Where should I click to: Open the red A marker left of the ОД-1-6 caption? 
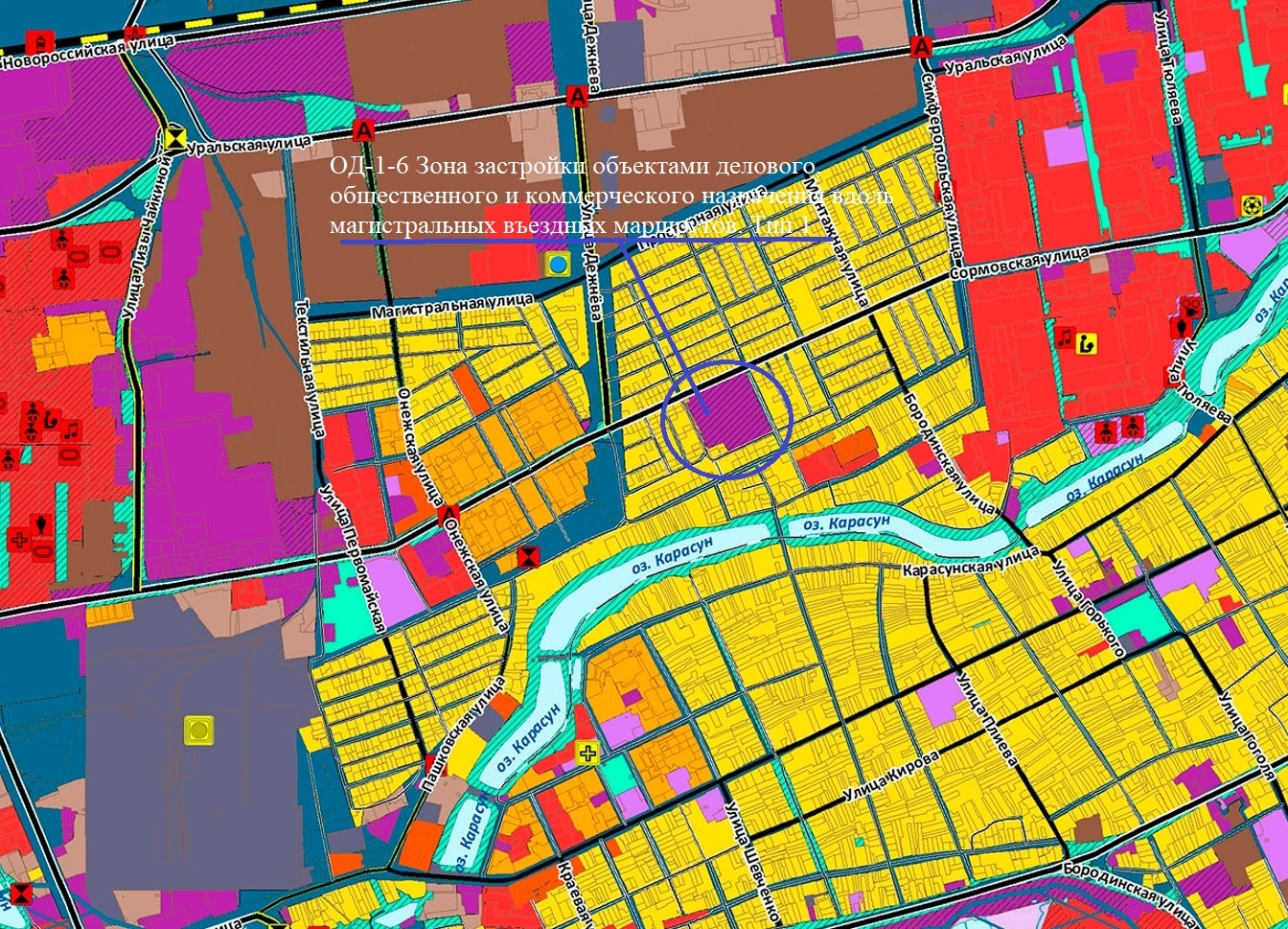tap(362, 130)
